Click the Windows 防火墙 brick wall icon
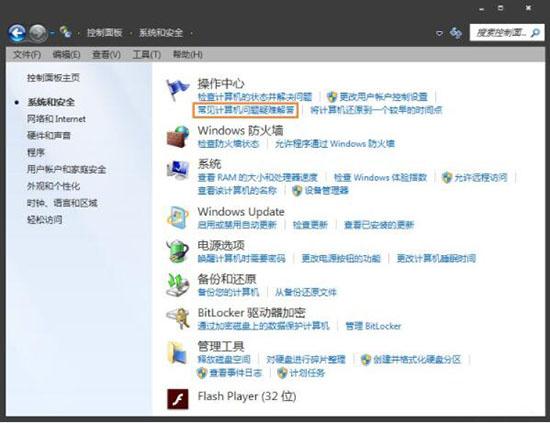This screenshot has height=423, width=550. click(x=177, y=137)
